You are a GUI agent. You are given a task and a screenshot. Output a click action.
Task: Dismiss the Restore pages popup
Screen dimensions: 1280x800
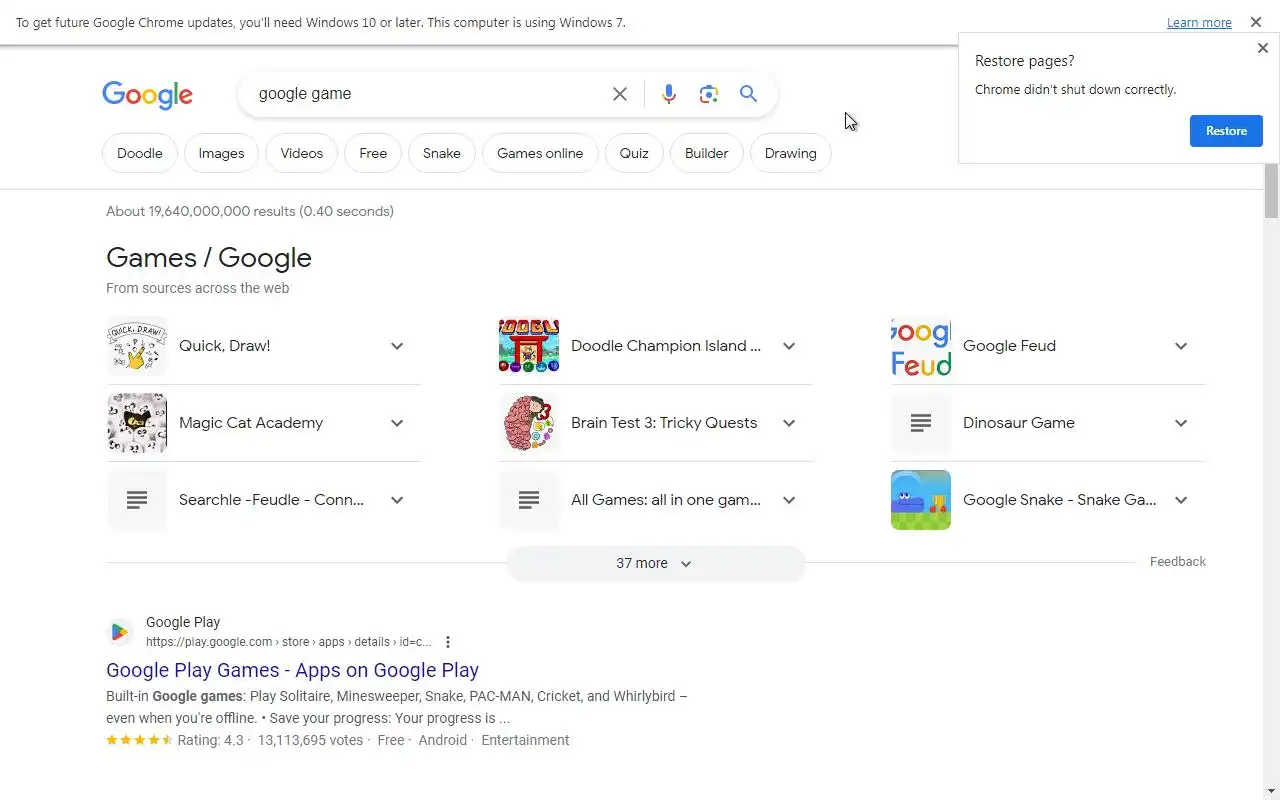1262,48
